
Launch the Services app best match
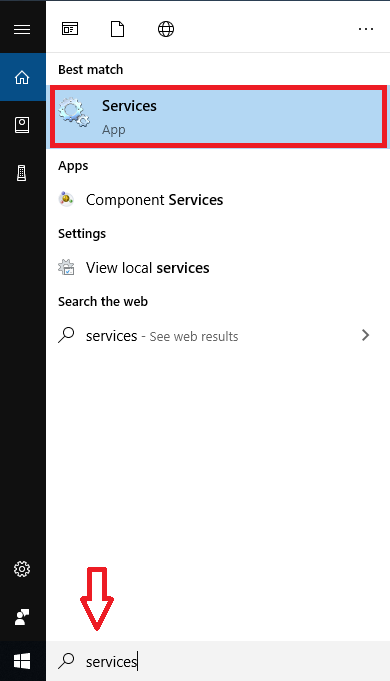218,116
